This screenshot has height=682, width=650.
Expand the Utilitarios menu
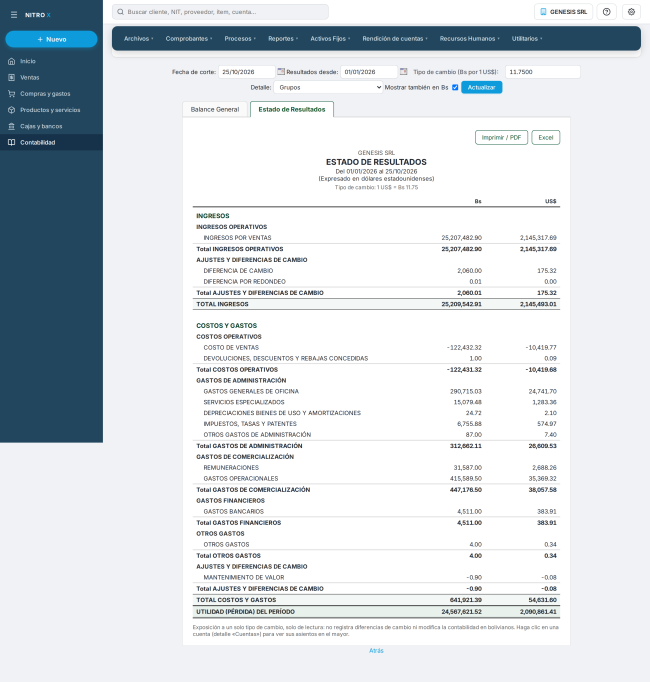click(x=527, y=39)
